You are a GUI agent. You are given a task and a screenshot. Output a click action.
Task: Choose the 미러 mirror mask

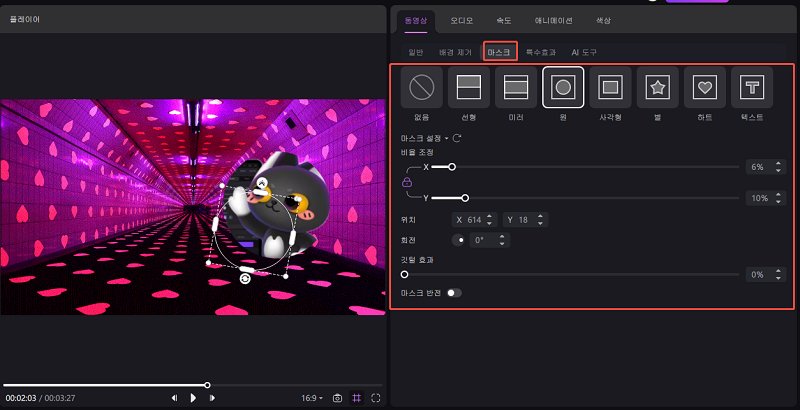click(516, 87)
